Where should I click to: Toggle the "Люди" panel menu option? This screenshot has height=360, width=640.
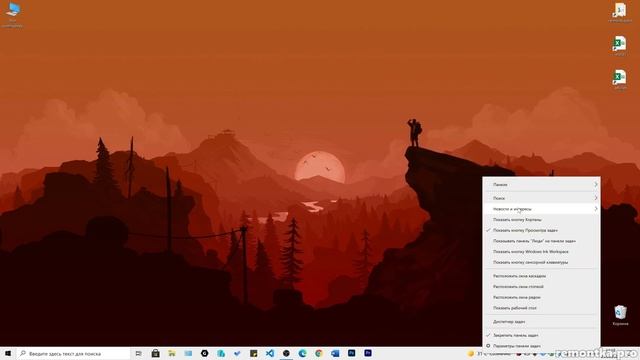541,241
